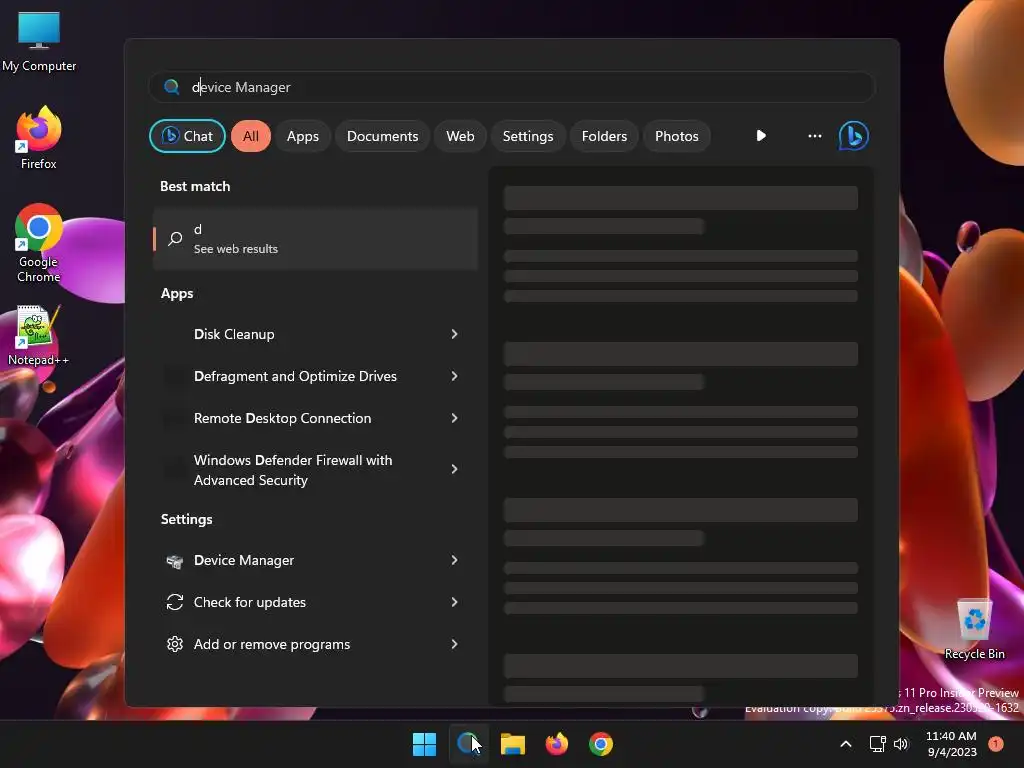The image size is (1024, 768).
Task: Open Remote Desktop Connection result
Action: (x=315, y=418)
